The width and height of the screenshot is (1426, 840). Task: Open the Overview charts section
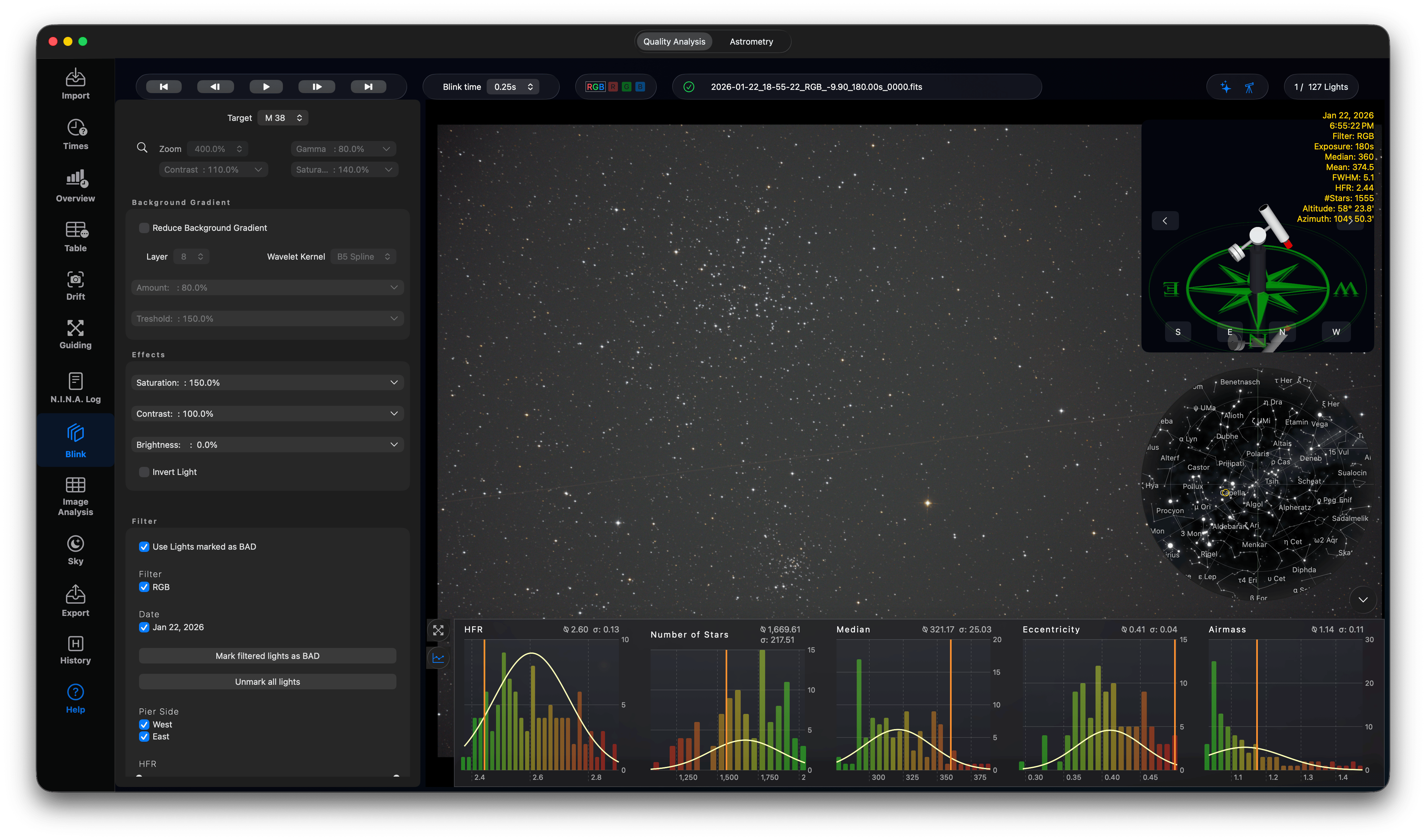[75, 186]
